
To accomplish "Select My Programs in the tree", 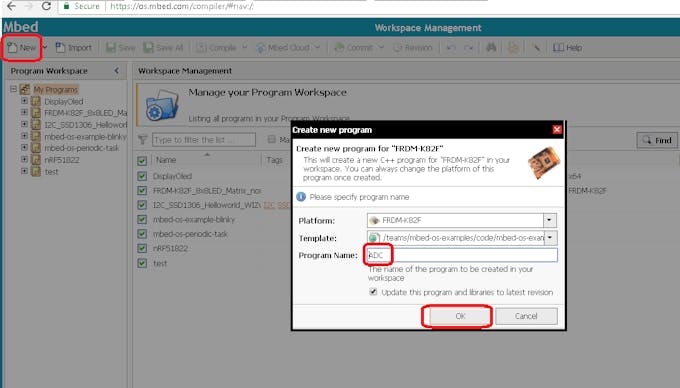I will 56,90.
